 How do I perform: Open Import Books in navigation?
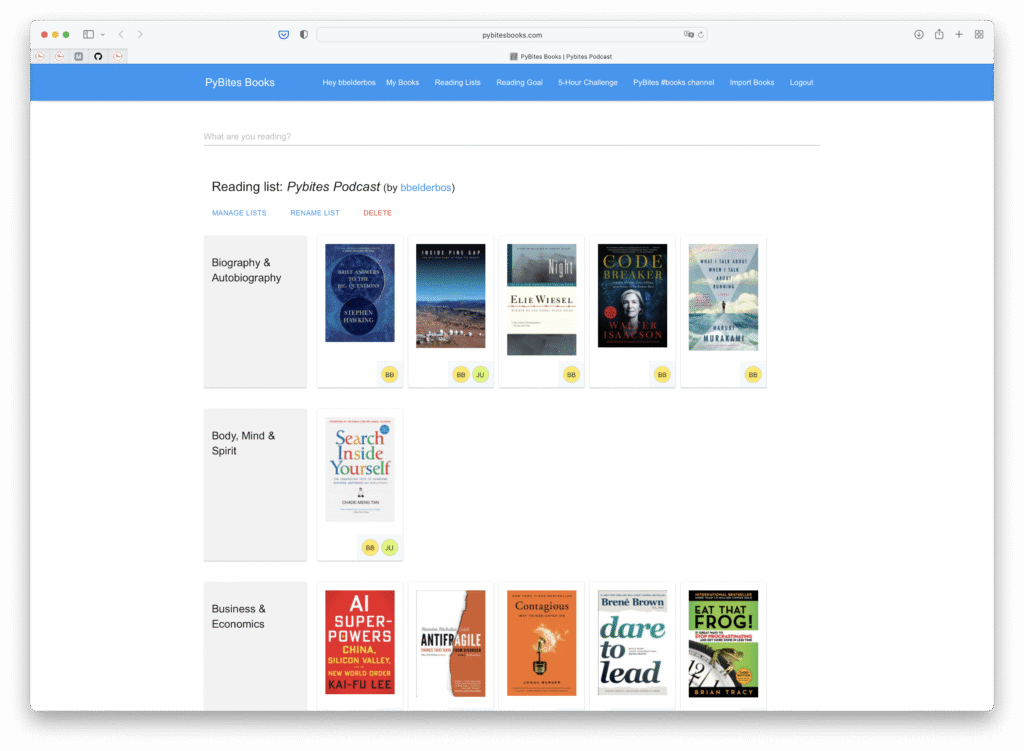click(752, 83)
